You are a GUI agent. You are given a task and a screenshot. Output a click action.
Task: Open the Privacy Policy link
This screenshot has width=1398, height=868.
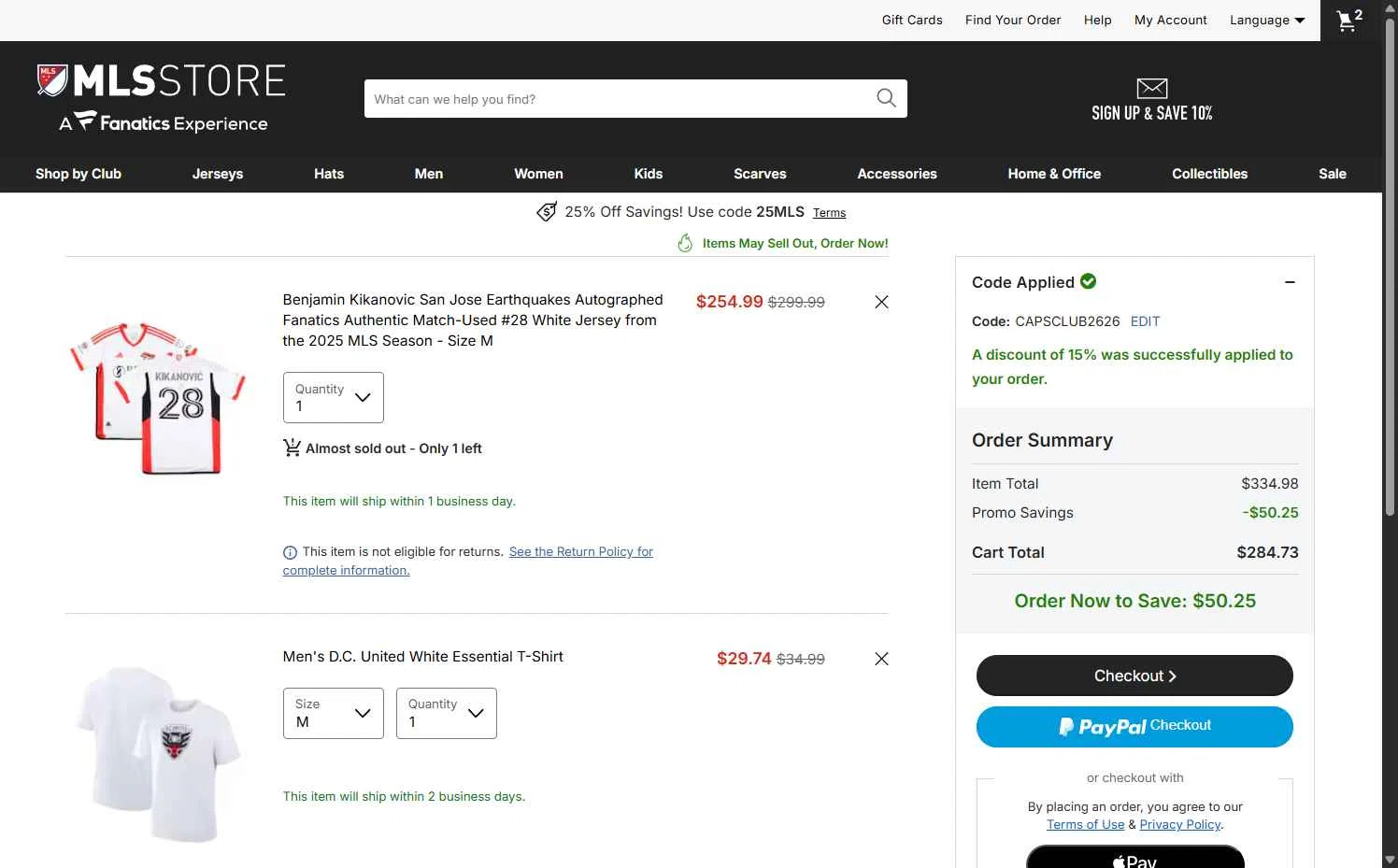(x=1180, y=824)
